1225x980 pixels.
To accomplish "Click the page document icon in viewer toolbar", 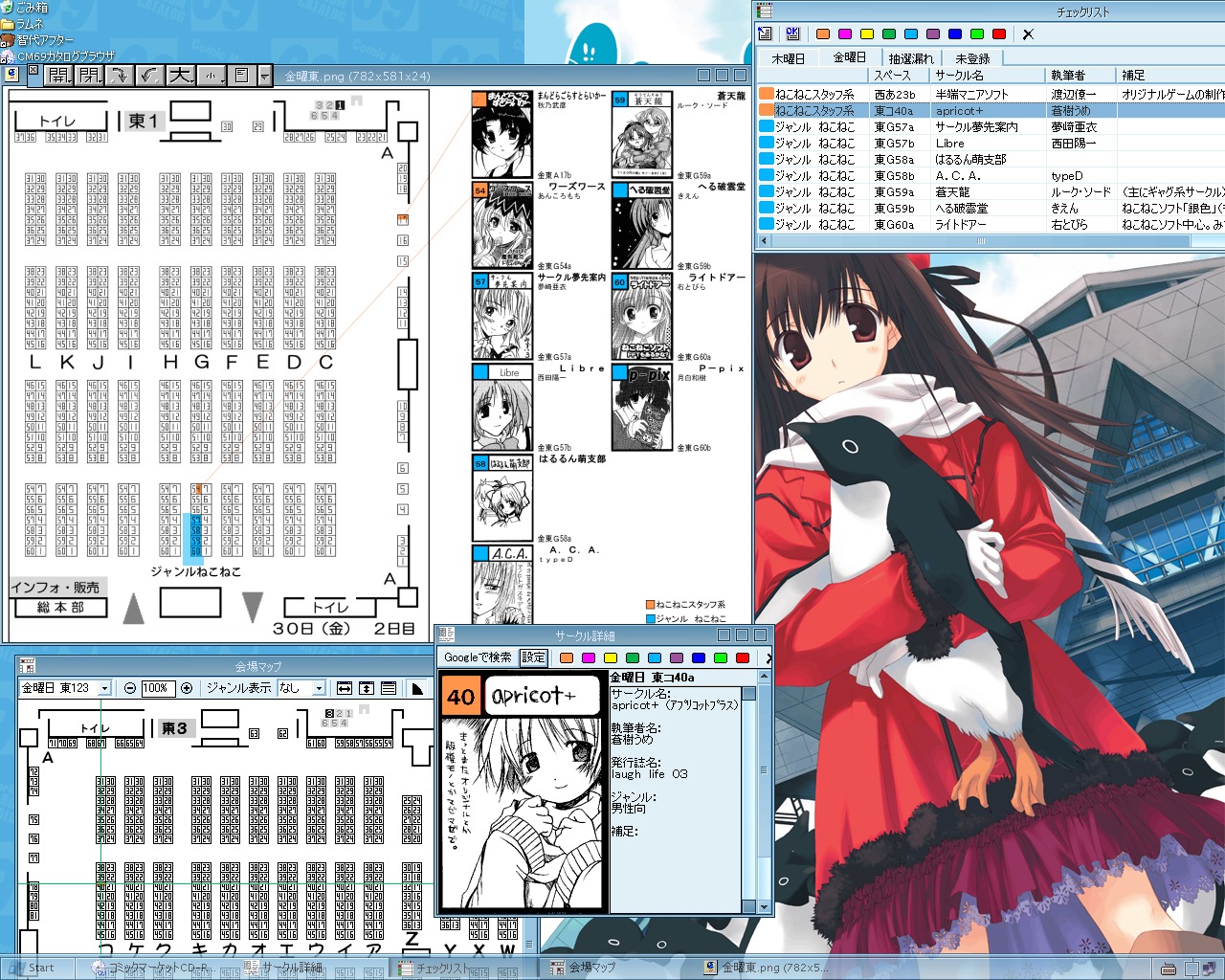I will click(x=242, y=75).
